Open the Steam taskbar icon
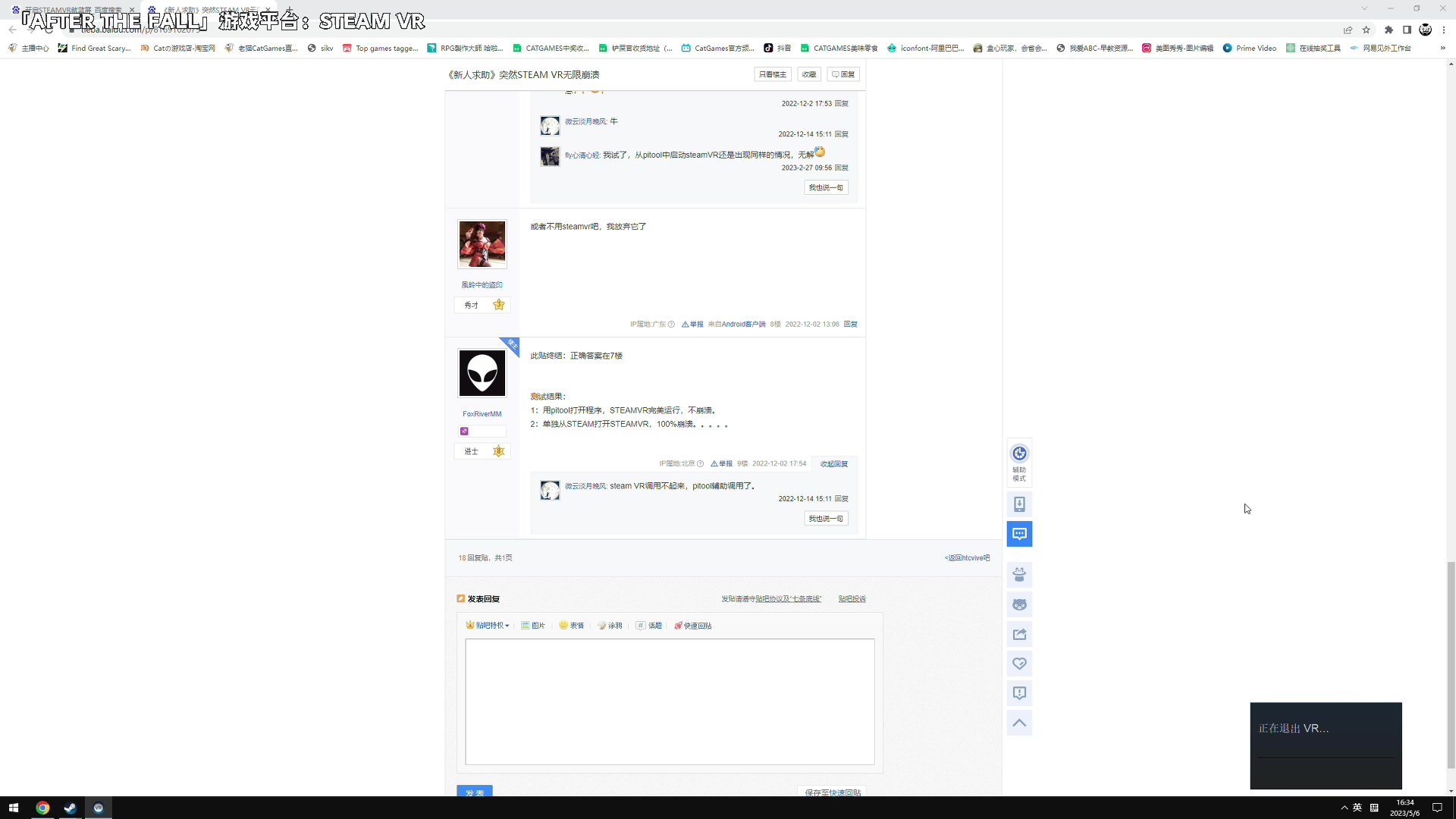Screen dimensions: 1456x819 pyautogui.click(x=70, y=808)
